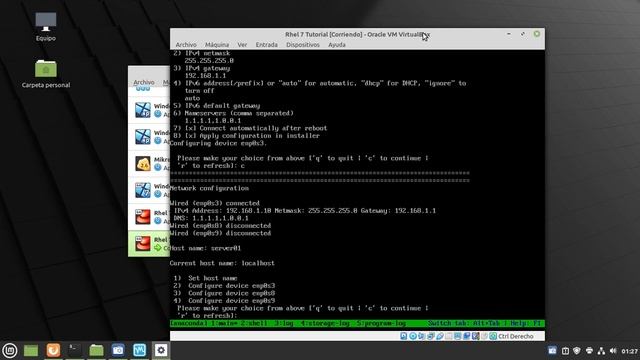640x360 pixels.
Task: Click the 'Current host name: localhost' line
Action: 222,263
